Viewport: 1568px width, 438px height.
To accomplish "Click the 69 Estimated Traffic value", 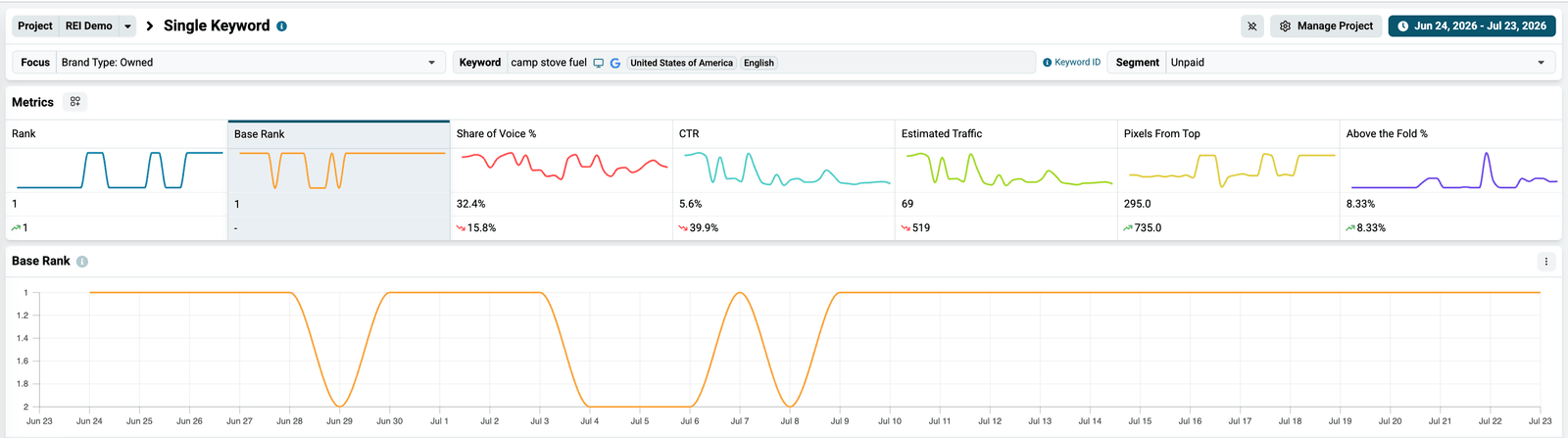I will click(907, 204).
